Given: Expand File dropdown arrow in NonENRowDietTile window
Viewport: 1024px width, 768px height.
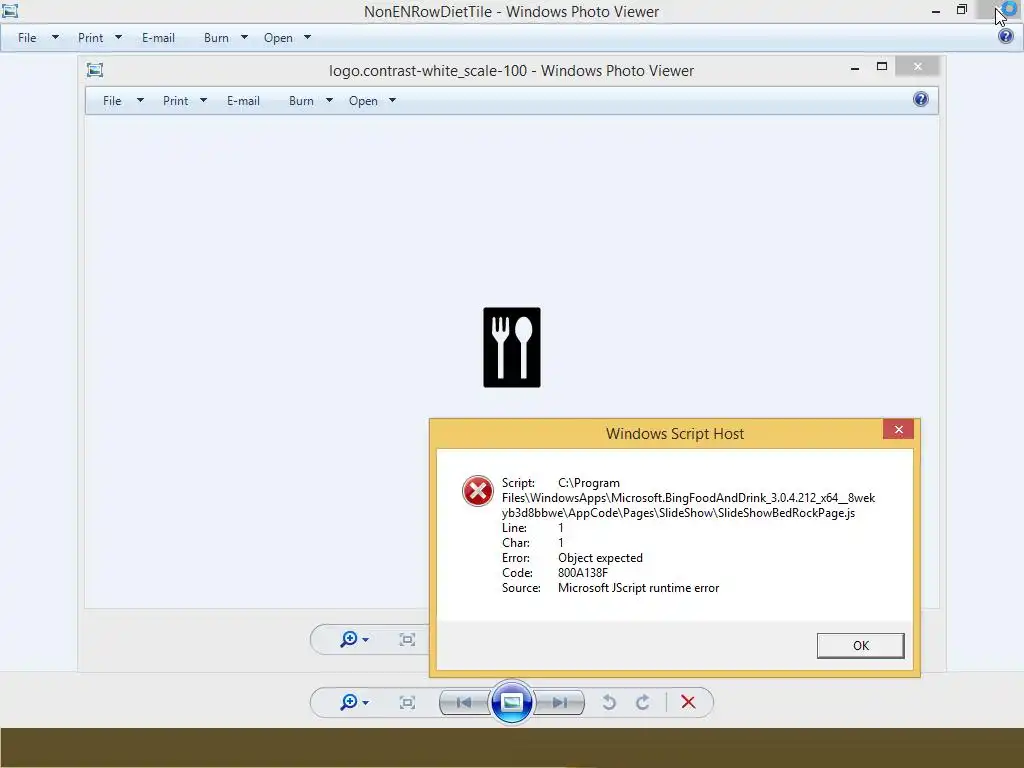Looking at the screenshot, I should pos(56,38).
